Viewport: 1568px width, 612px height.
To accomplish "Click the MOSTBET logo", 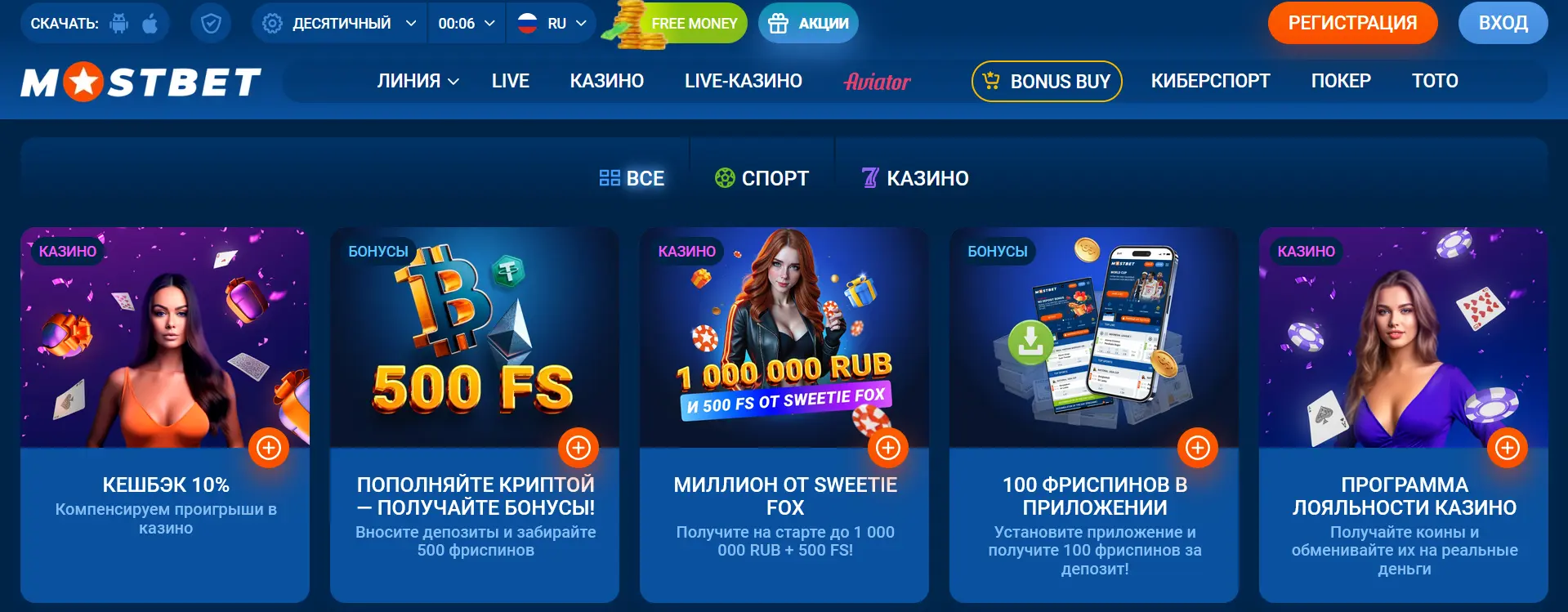I will pos(141,83).
